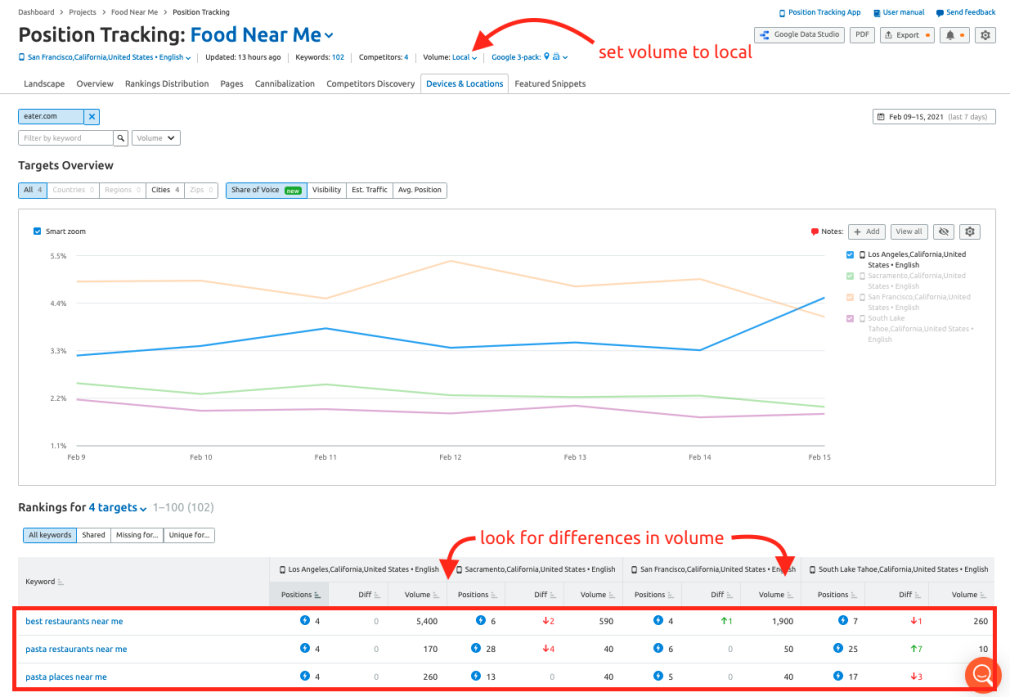Open the User manual link
The height and width of the screenshot is (697, 1010).
899,12
